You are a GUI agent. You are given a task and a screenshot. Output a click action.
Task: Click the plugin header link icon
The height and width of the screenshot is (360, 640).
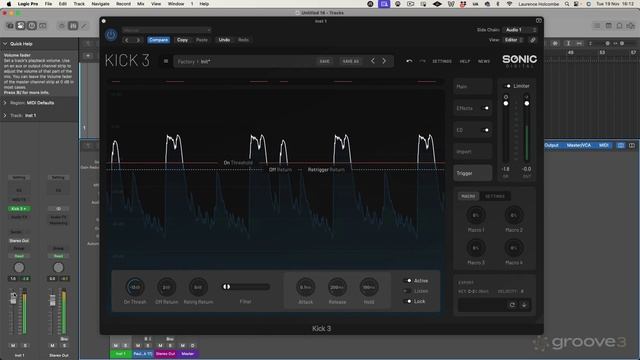(533, 40)
